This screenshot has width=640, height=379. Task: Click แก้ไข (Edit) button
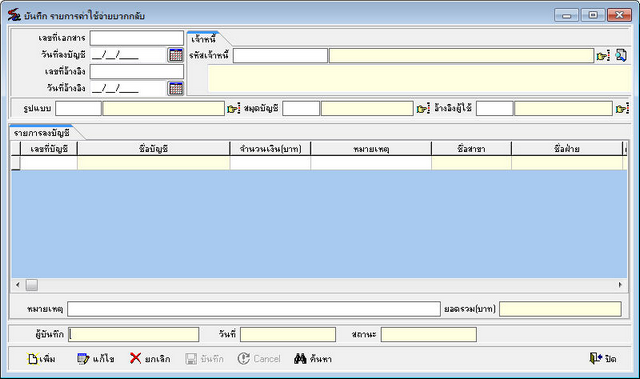tap(96, 359)
